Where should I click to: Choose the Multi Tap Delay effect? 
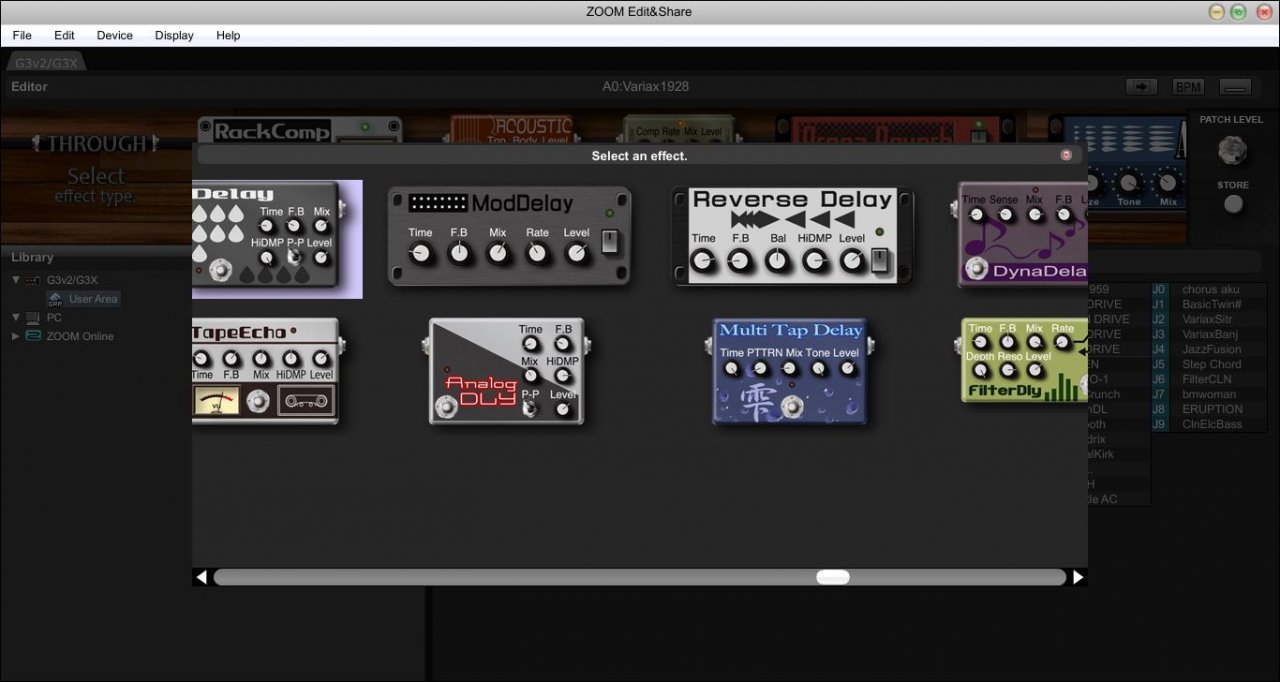pos(790,371)
